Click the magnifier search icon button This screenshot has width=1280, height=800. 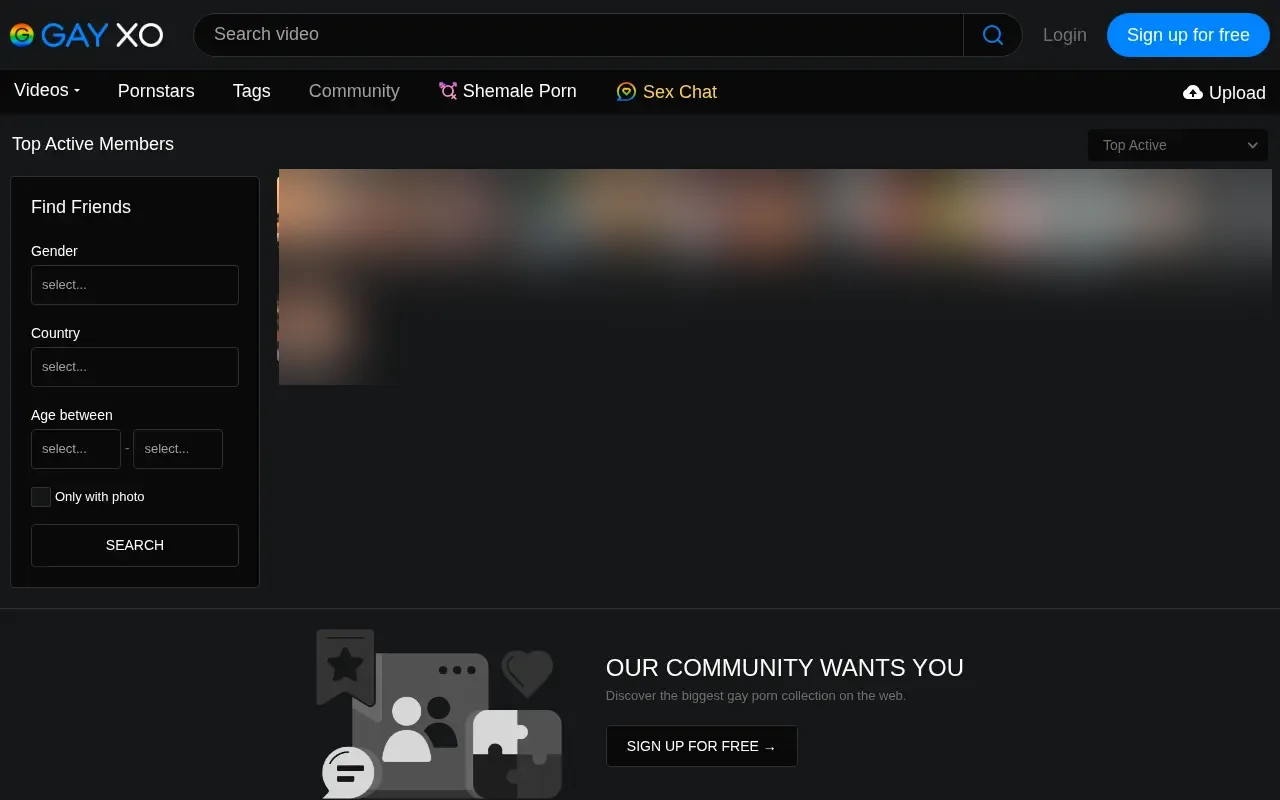tap(992, 35)
